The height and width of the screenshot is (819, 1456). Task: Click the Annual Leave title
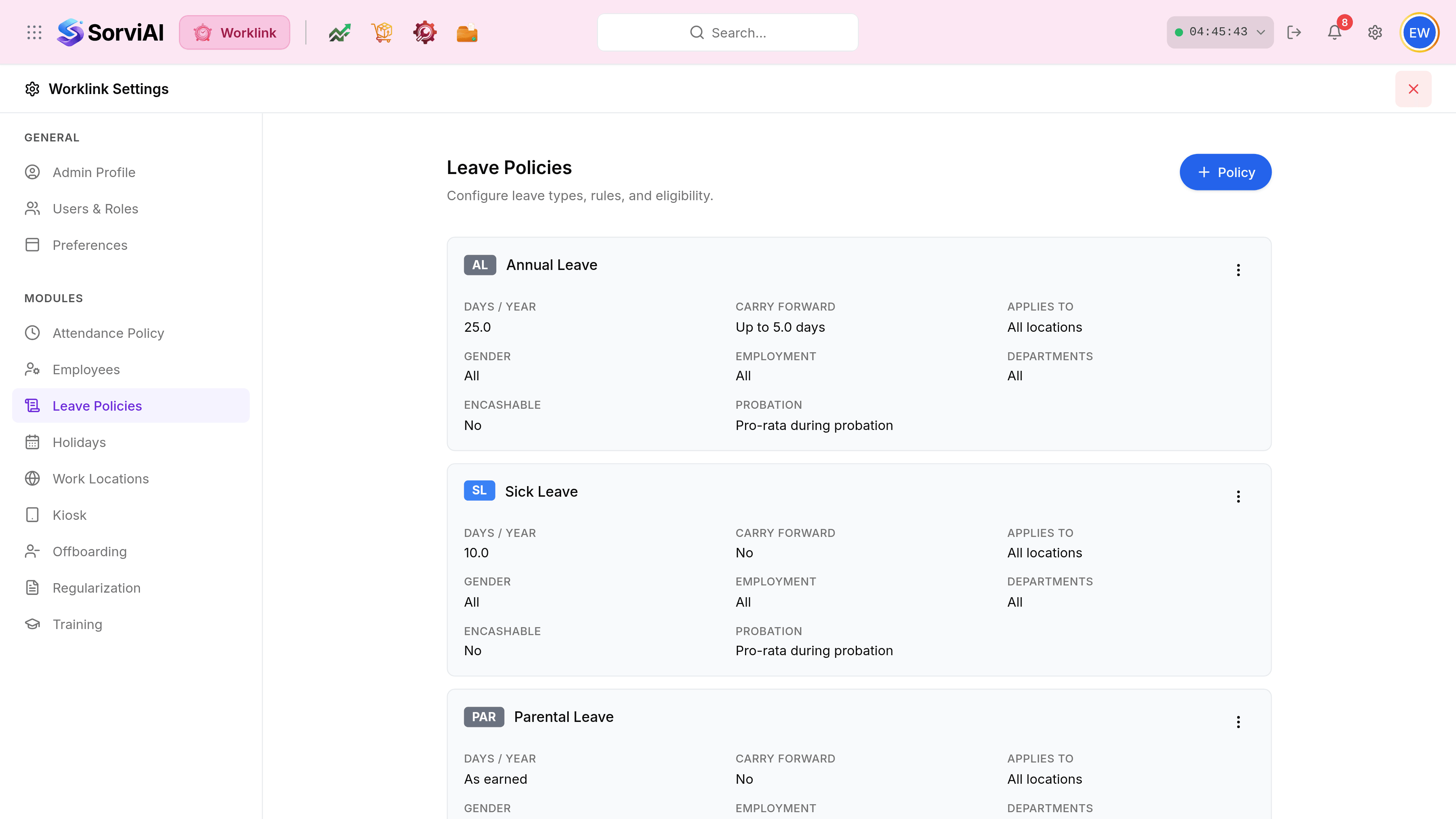tap(552, 265)
